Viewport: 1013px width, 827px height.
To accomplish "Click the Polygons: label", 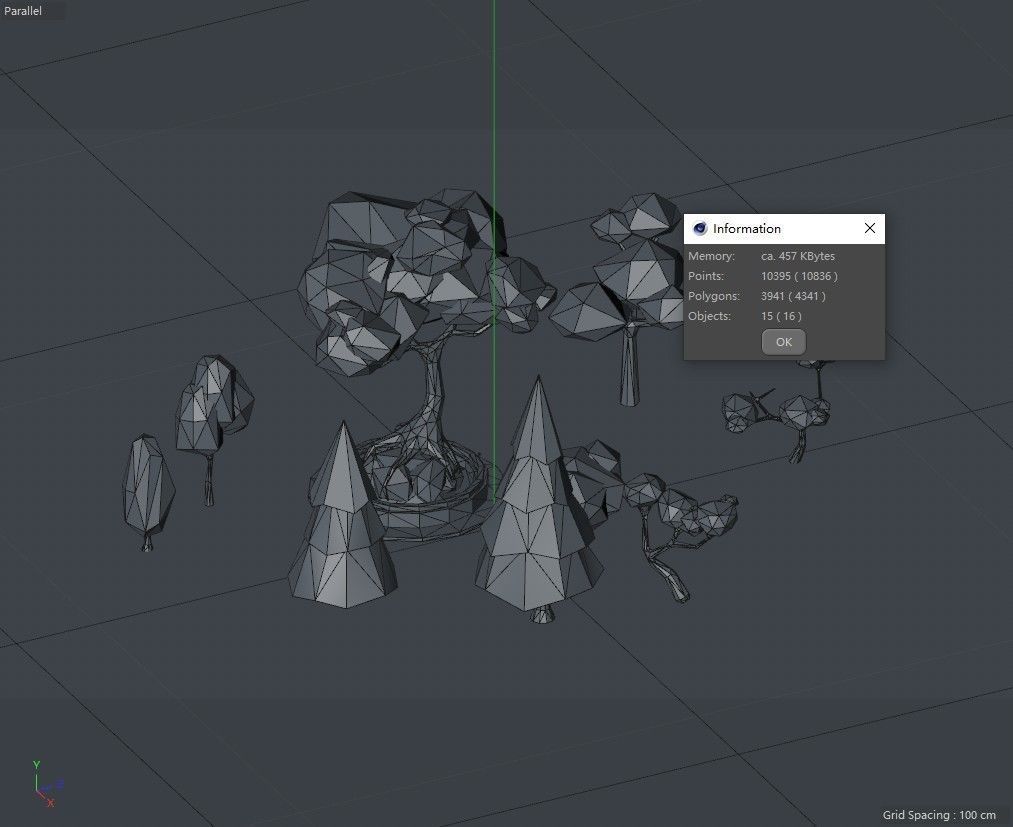I will coord(714,296).
